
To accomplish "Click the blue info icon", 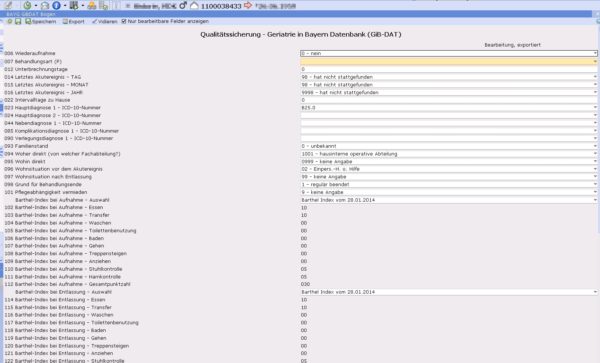I will (56, 5).
